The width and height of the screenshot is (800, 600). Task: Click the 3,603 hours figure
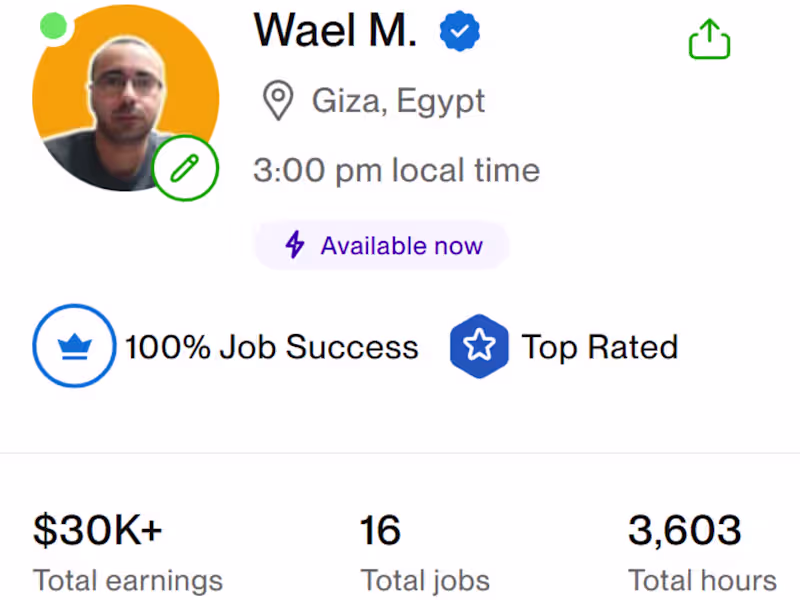point(685,531)
